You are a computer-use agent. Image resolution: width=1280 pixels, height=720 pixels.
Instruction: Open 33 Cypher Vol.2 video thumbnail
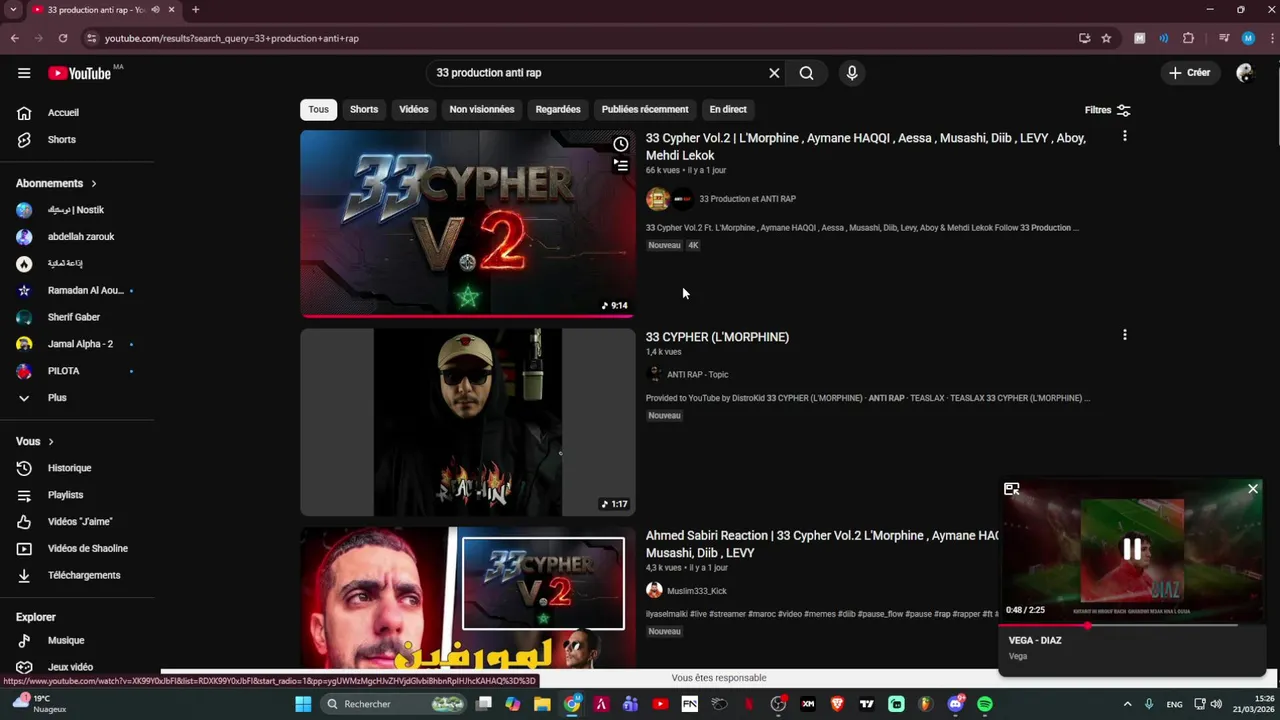pos(467,223)
